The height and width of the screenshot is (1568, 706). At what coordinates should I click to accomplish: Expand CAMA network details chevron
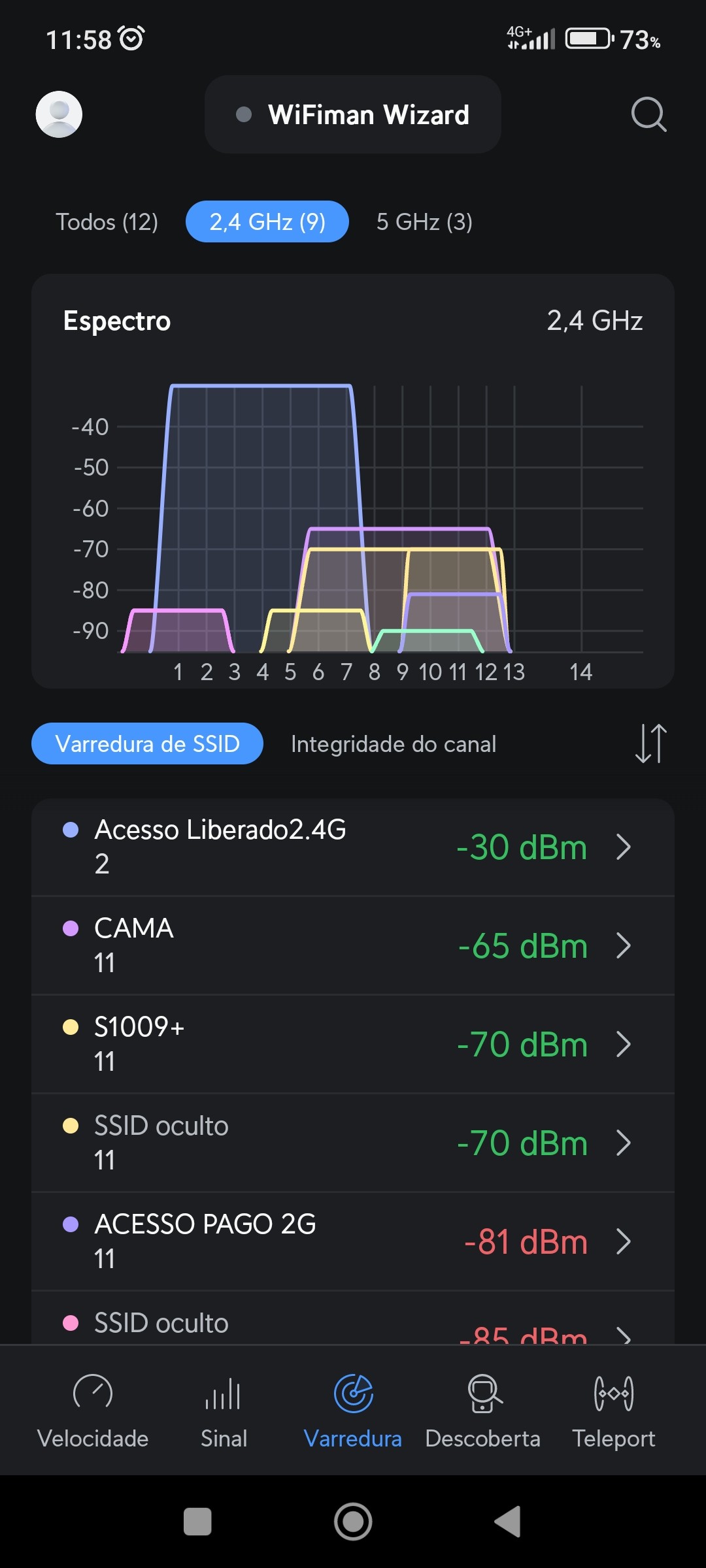(x=624, y=945)
